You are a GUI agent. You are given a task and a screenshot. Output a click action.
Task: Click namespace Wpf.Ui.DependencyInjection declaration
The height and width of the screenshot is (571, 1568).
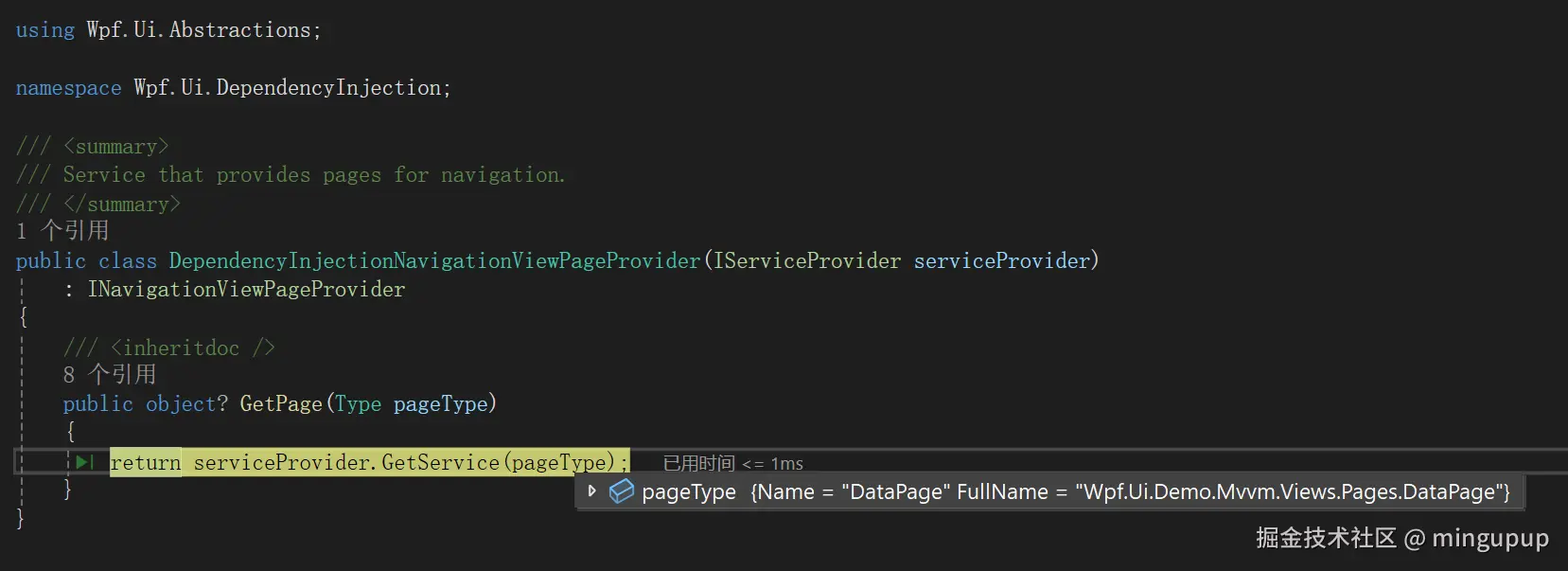pyautogui.click(x=234, y=88)
